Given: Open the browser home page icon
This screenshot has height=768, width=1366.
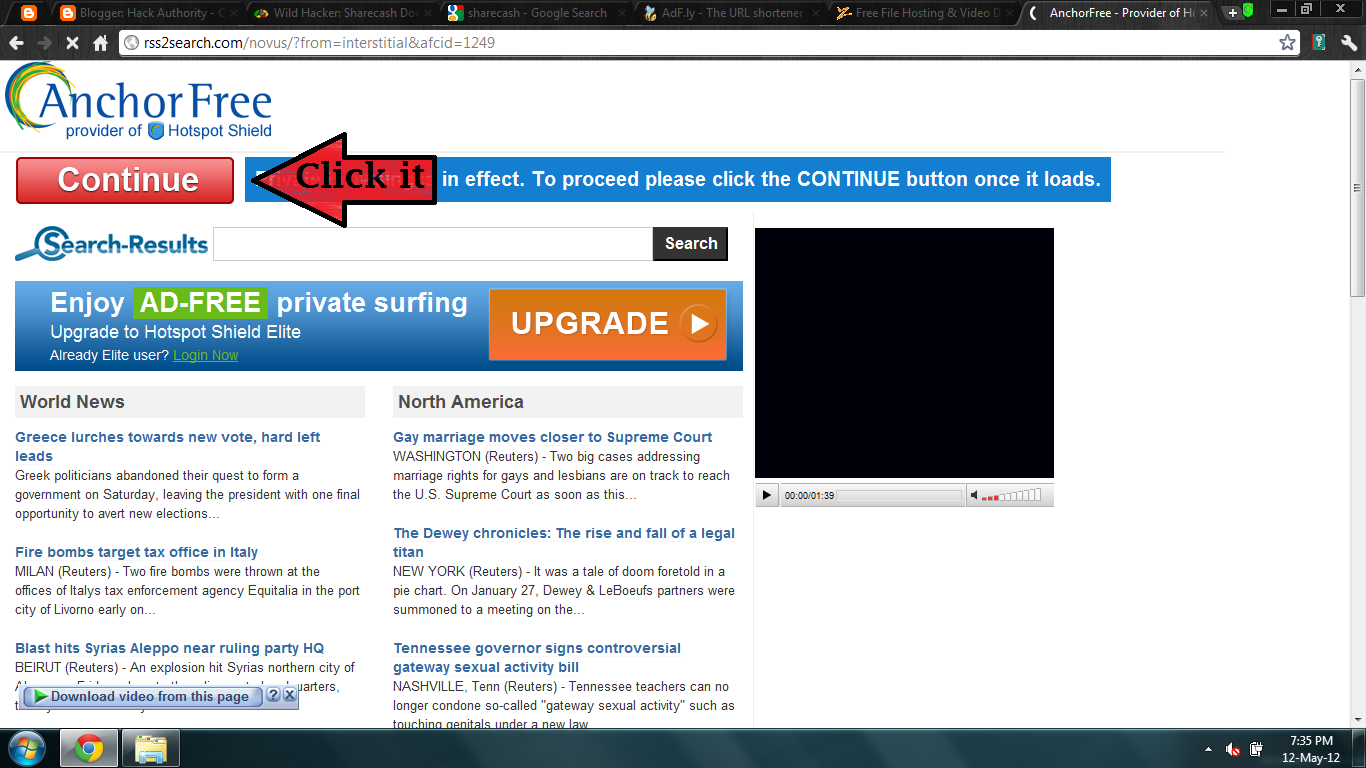Looking at the screenshot, I should point(100,43).
